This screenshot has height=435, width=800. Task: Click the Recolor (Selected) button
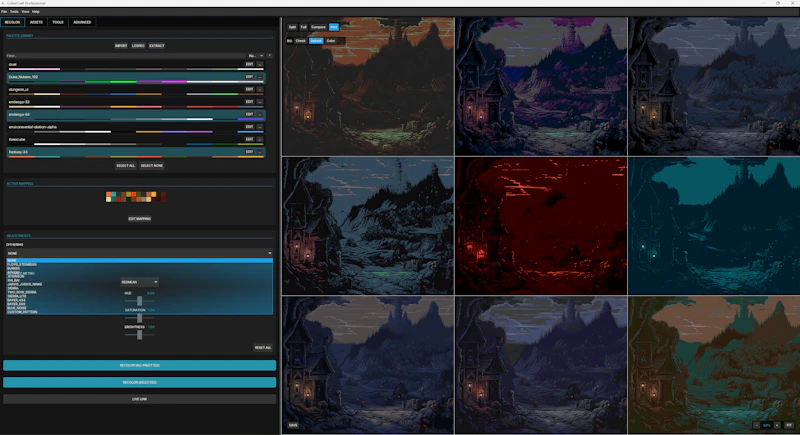coord(139,382)
